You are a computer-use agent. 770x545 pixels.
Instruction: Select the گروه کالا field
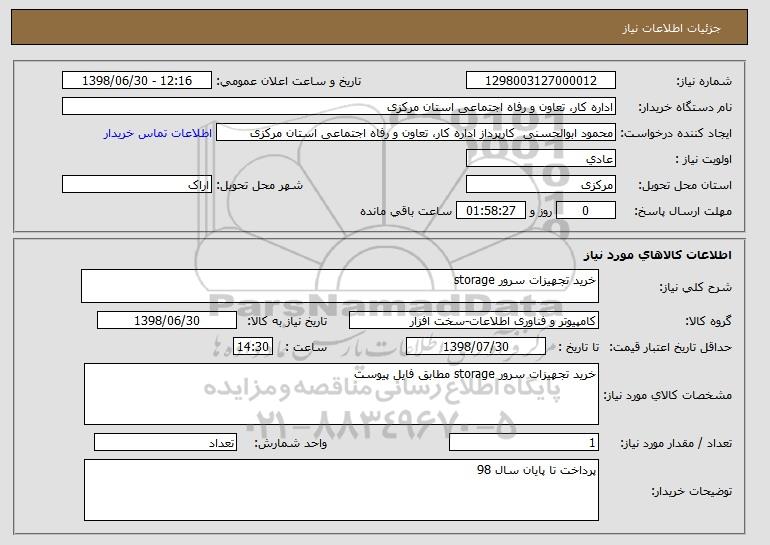pyautogui.click(x=474, y=321)
